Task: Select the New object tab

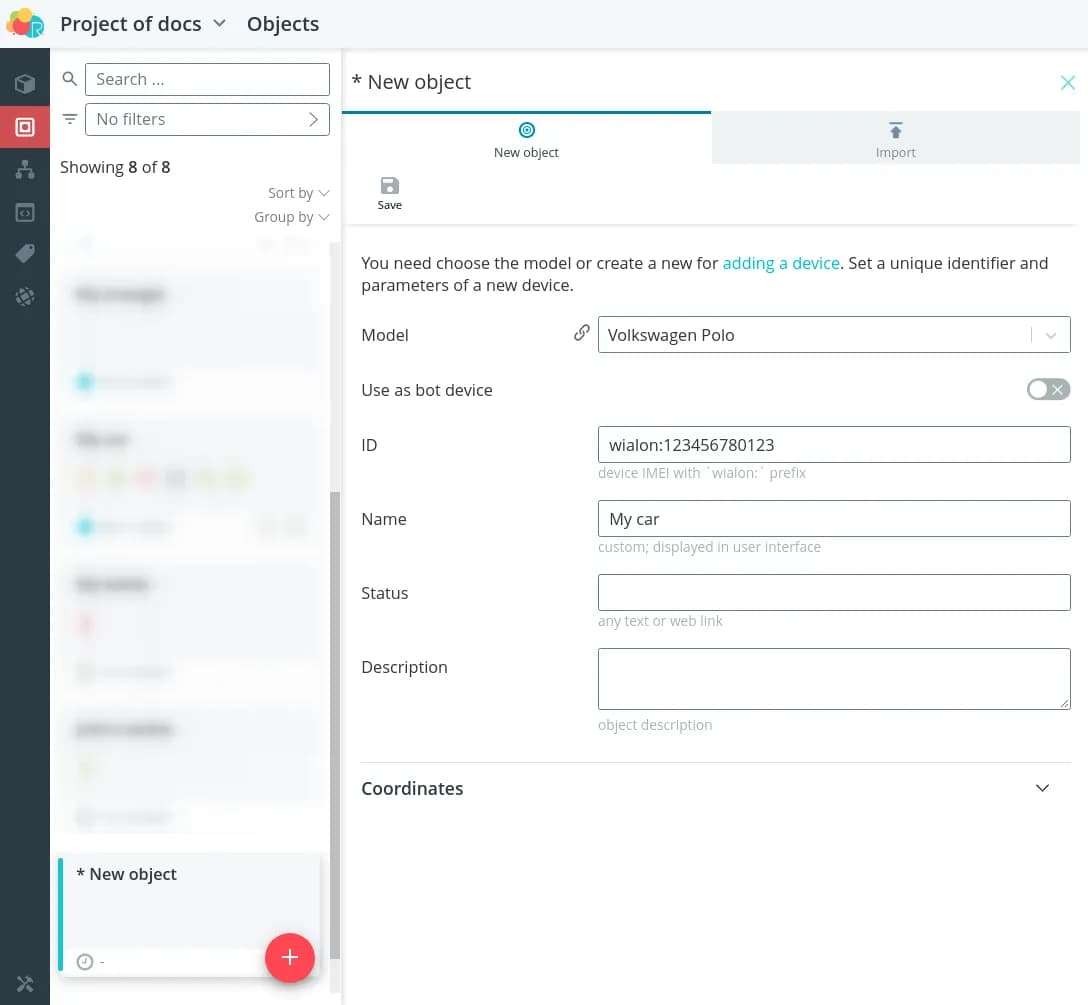Action: pos(526,139)
